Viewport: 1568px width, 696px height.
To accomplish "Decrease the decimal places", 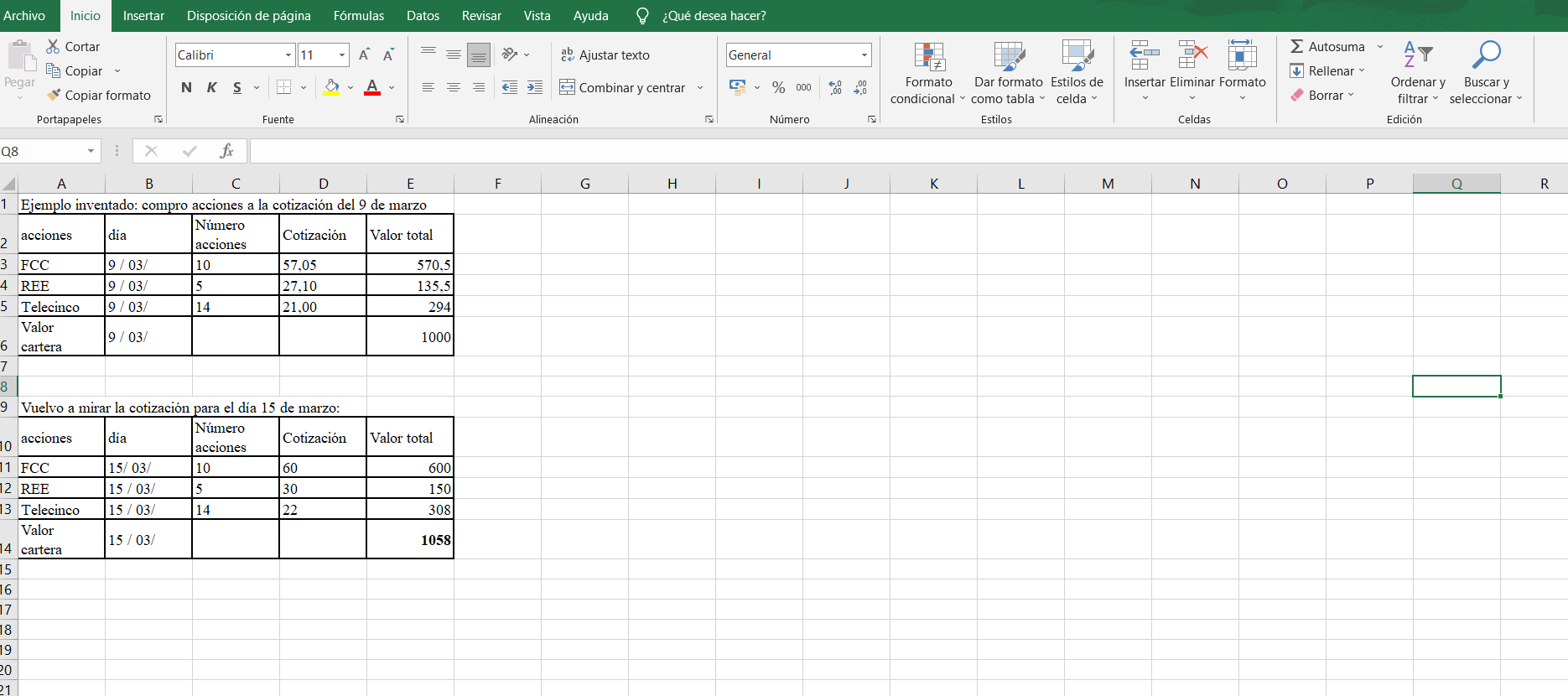I will click(860, 87).
